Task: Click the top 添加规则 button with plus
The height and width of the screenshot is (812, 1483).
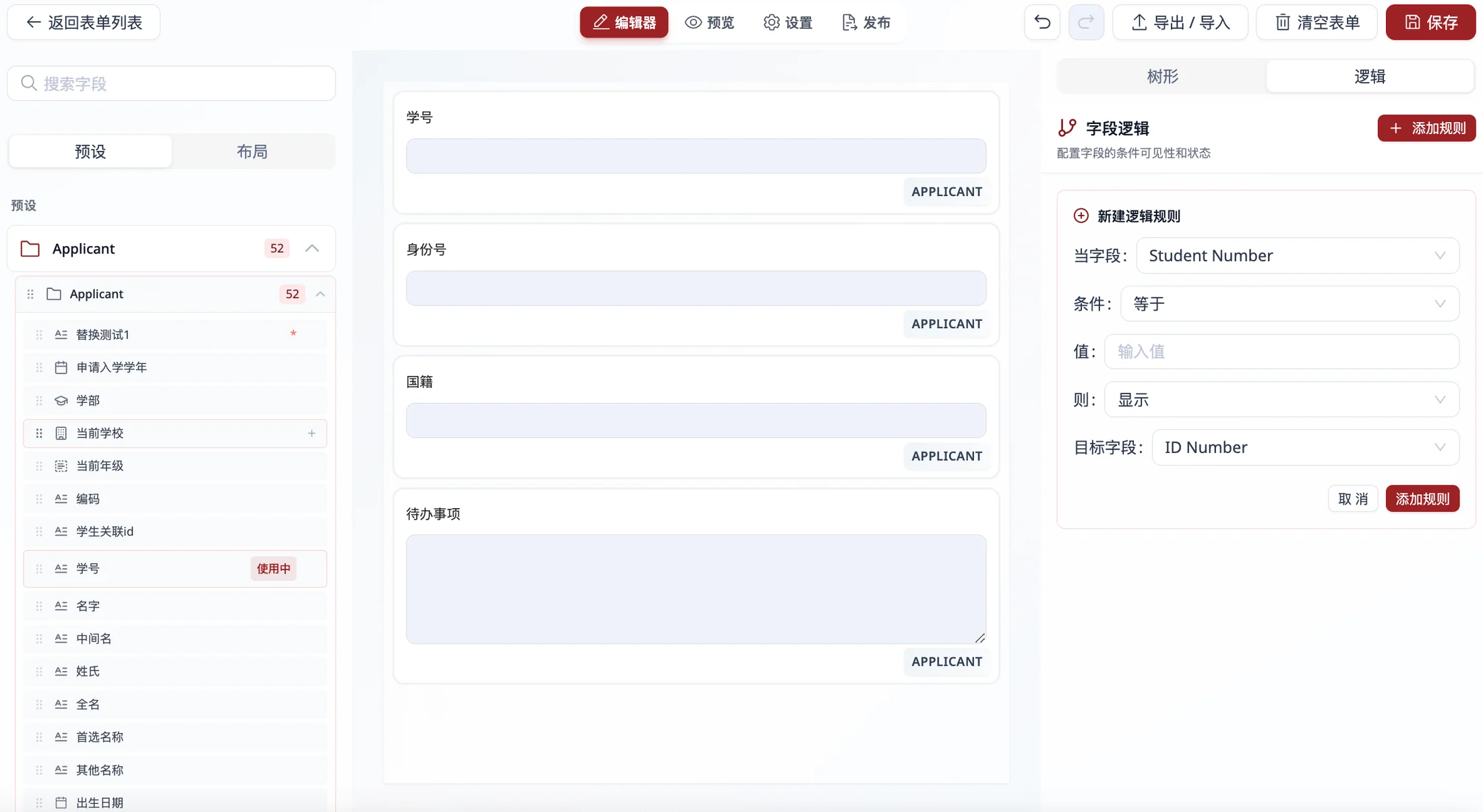Action: (1426, 128)
